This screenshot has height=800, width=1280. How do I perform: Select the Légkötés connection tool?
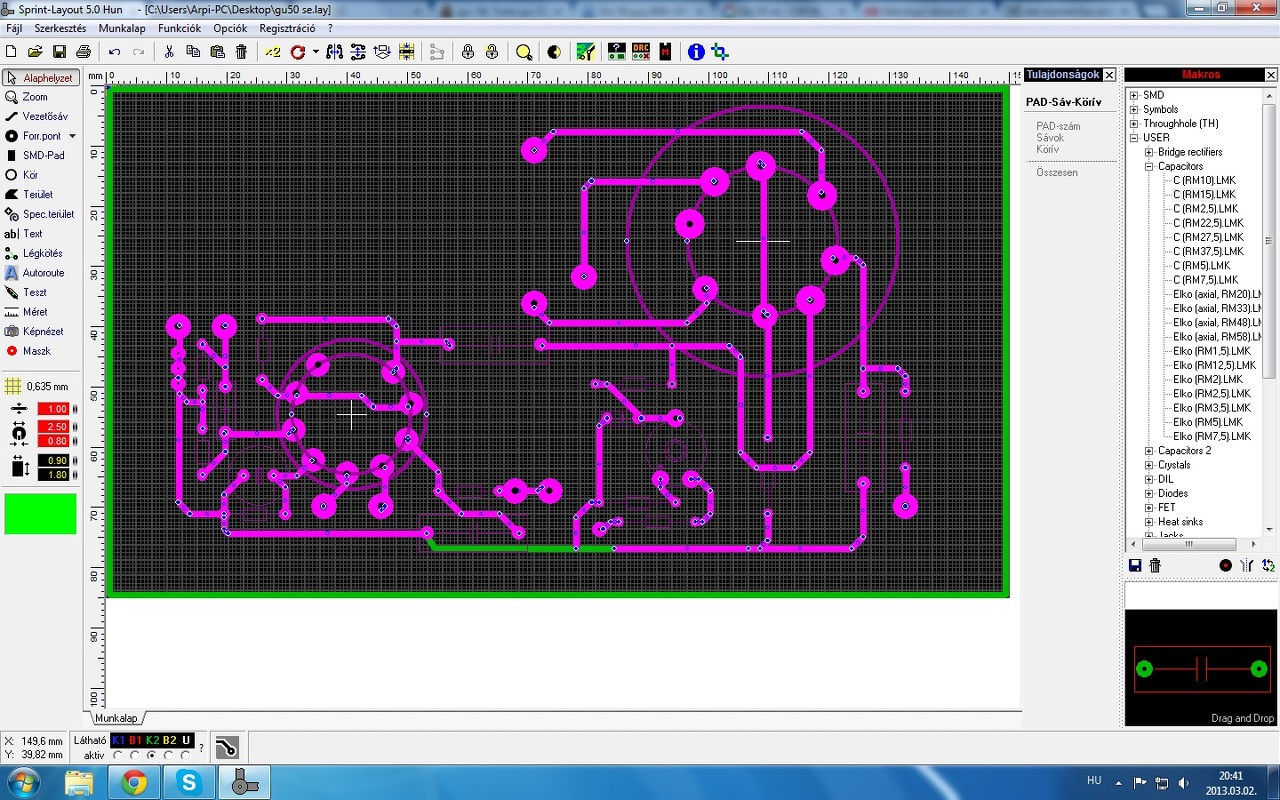[x=34, y=253]
